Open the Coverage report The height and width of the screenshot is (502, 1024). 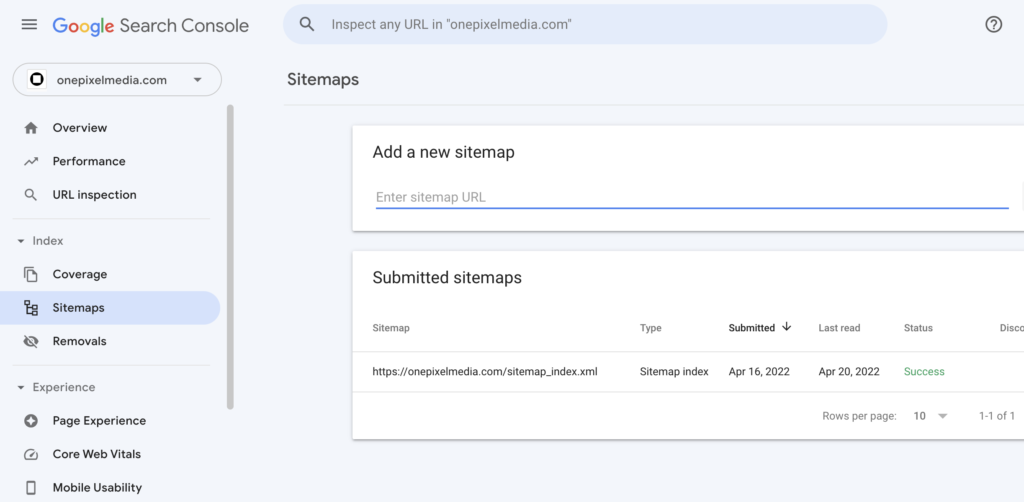point(110,274)
